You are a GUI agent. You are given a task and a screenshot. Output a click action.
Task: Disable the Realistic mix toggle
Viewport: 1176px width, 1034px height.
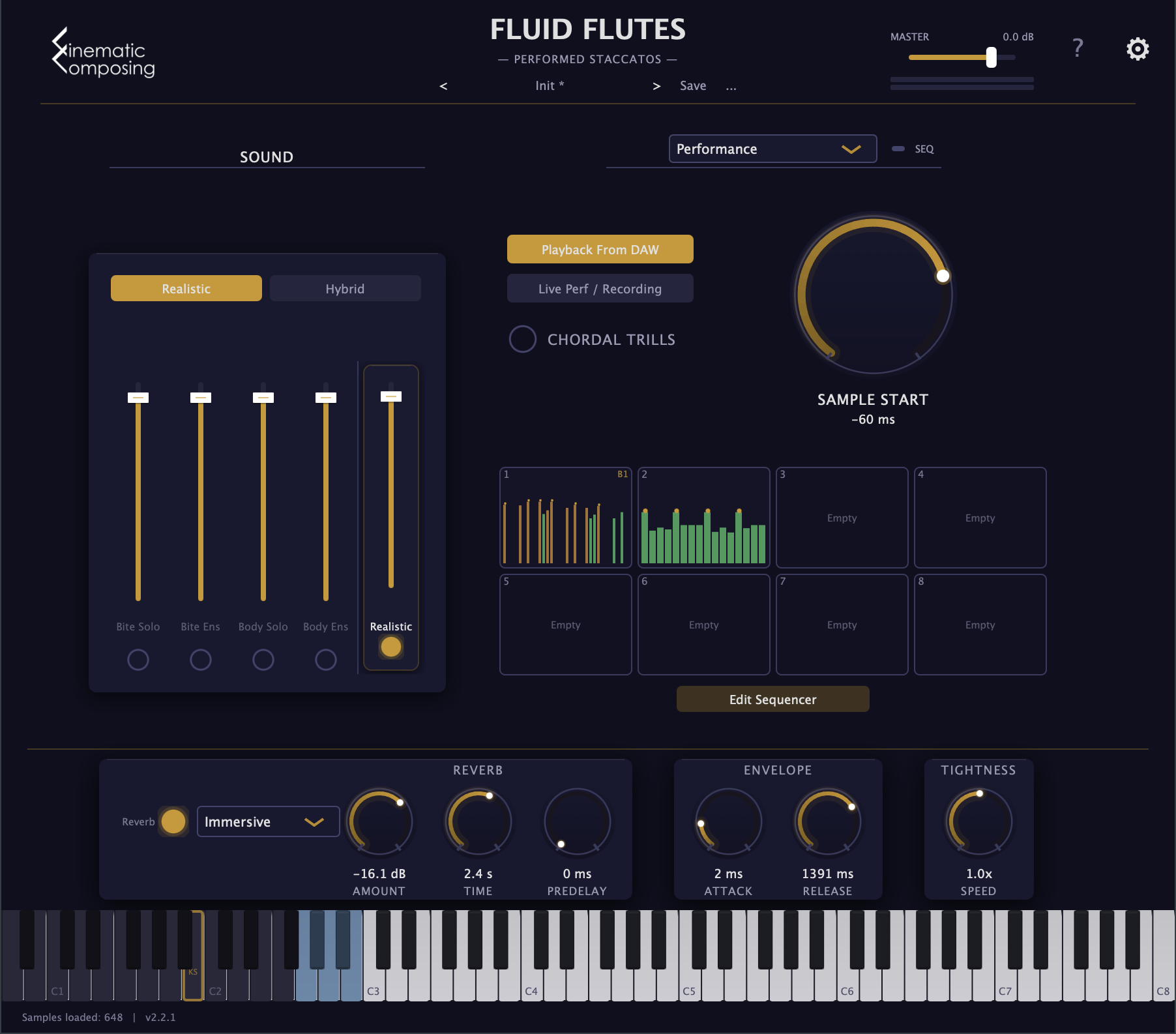point(391,647)
